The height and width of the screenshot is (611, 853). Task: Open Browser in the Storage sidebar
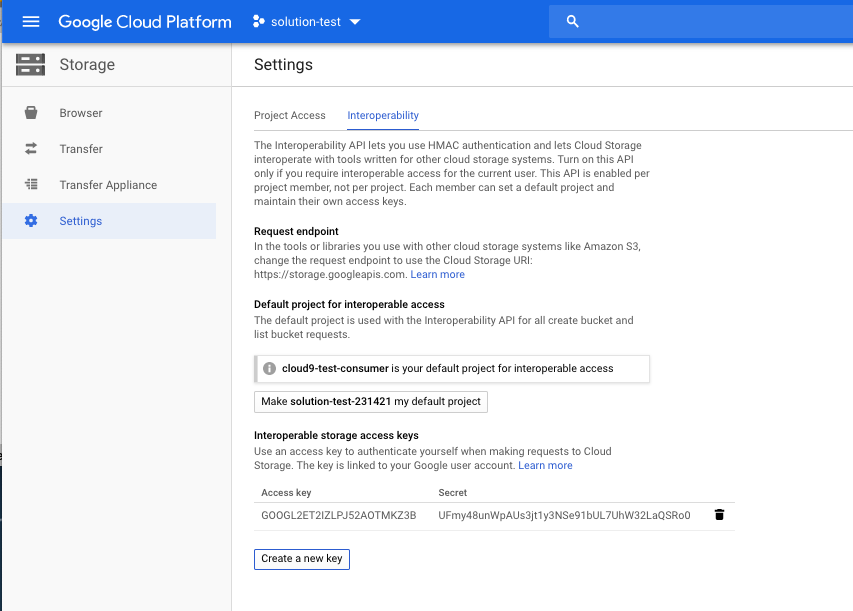109,113
